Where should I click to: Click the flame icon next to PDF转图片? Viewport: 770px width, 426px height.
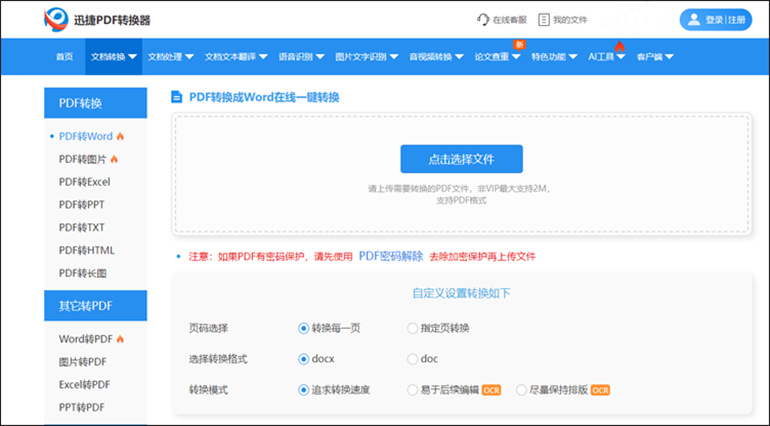(x=114, y=159)
